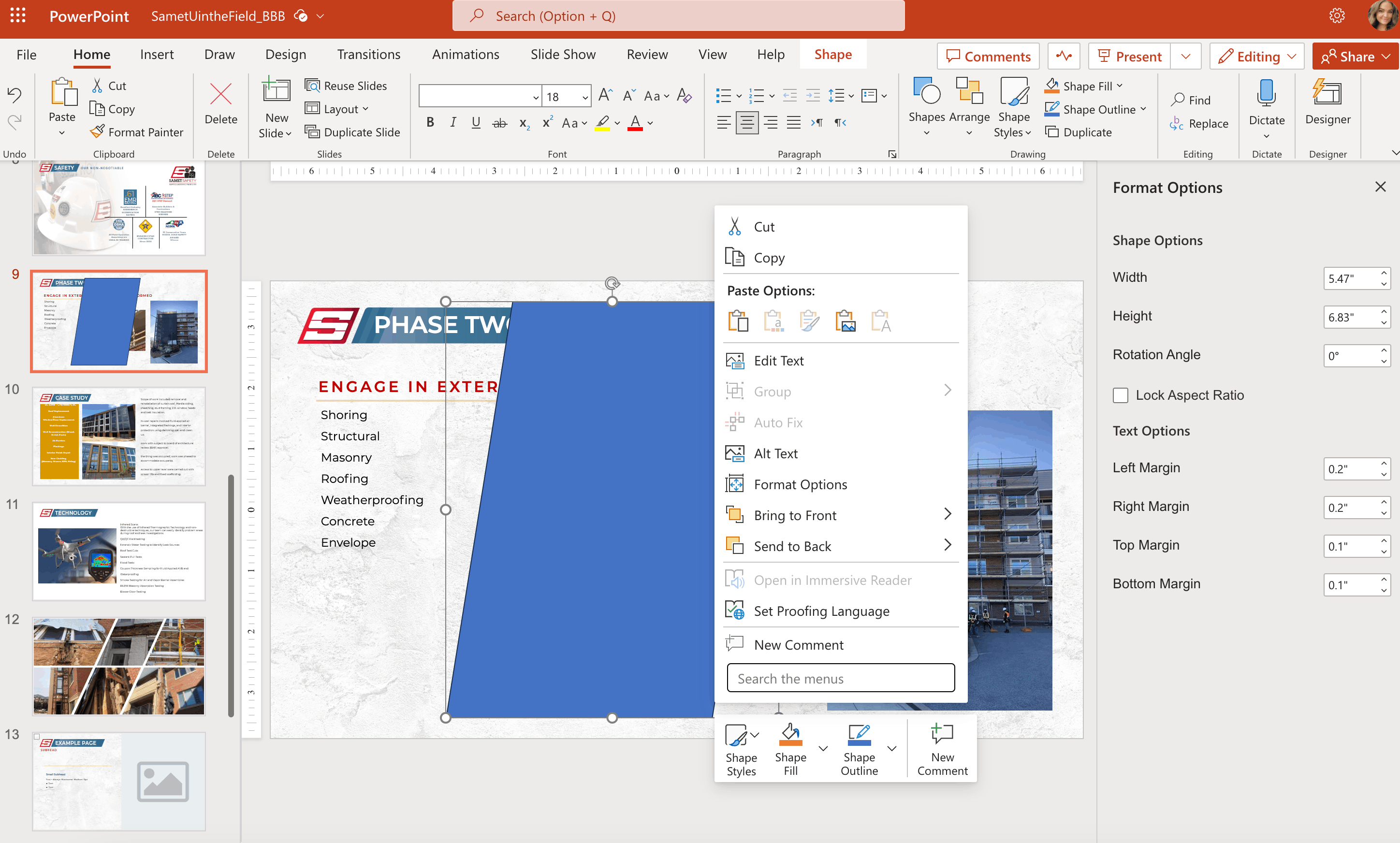1400x843 pixels.
Task: Click the center align text icon
Action: pyautogui.click(x=747, y=123)
